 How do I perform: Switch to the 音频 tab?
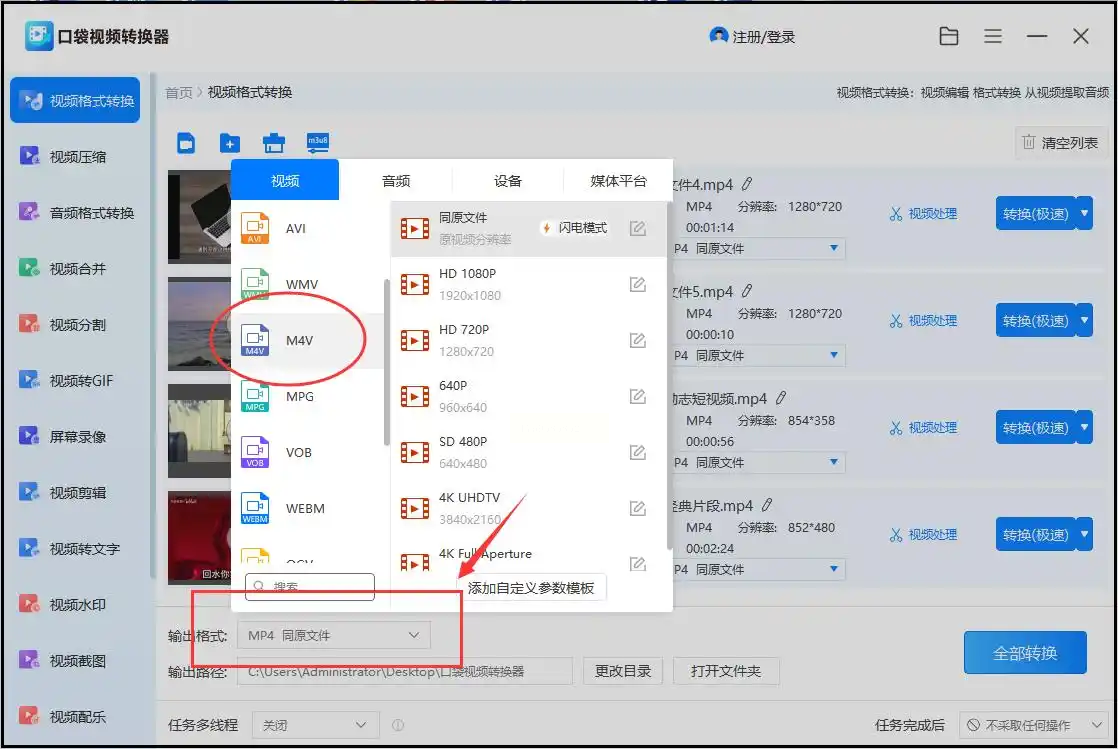coord(396,181)
